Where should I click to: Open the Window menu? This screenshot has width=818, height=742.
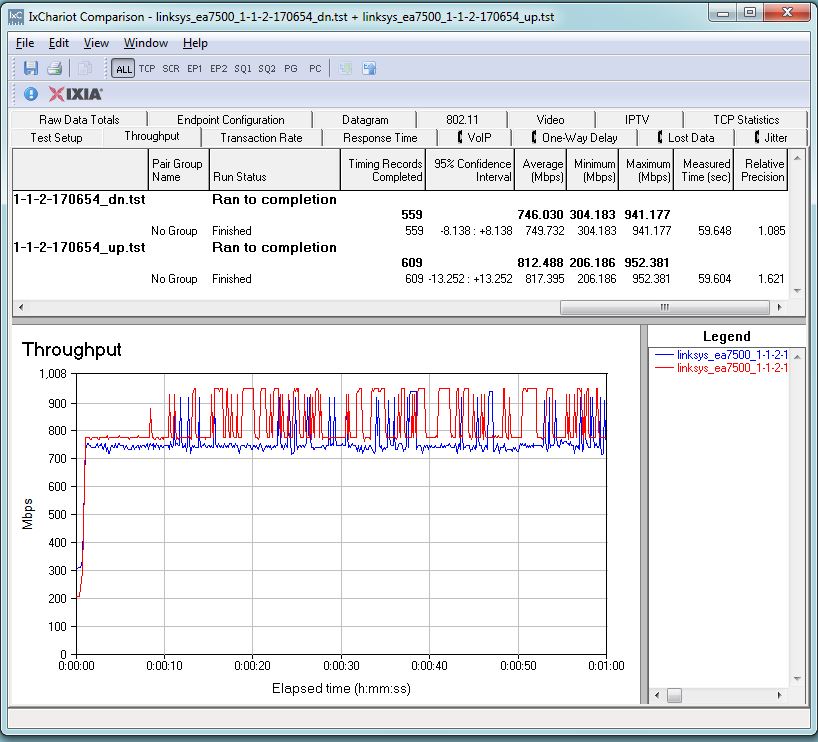pos(146,43)
